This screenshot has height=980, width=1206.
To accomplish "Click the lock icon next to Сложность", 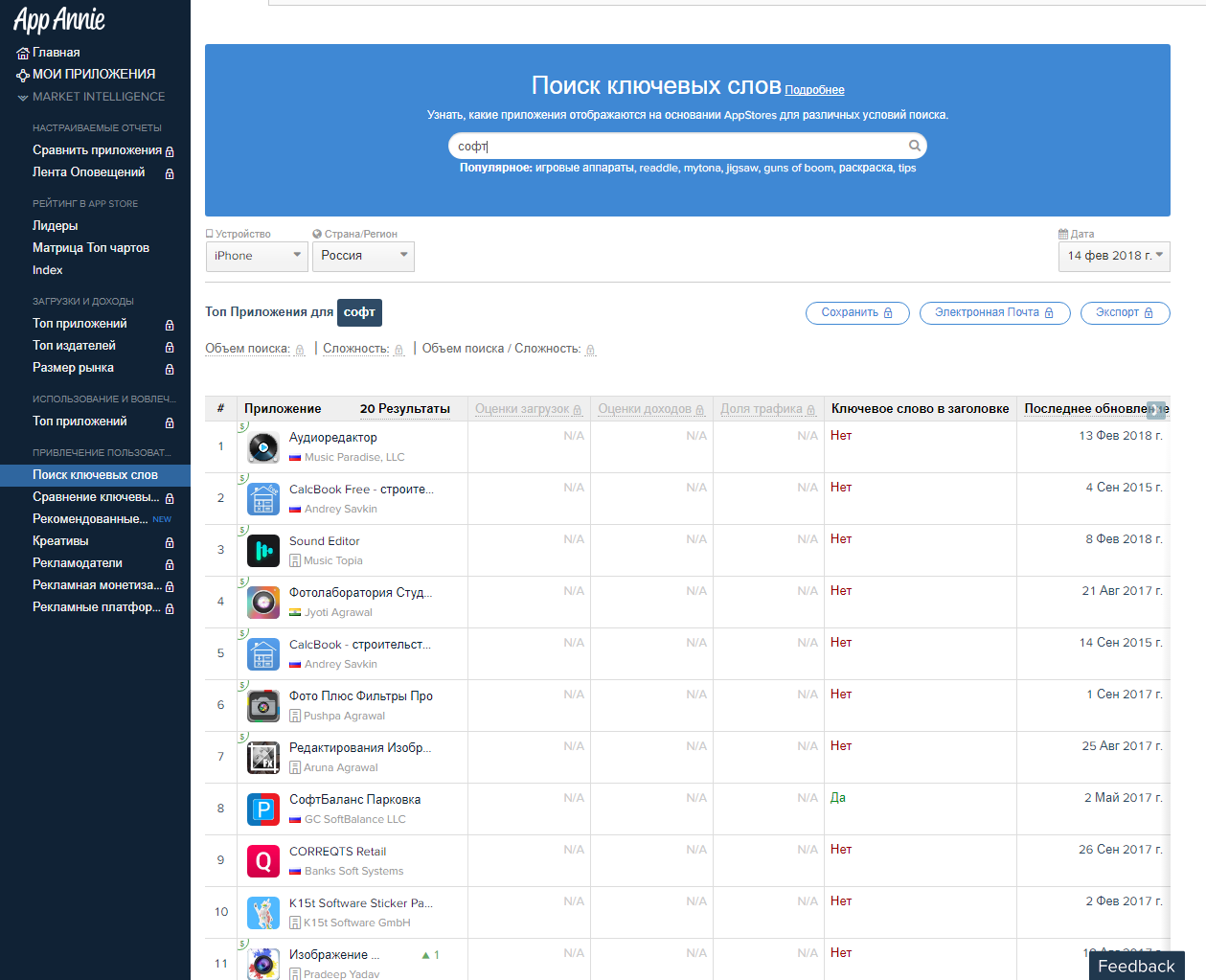I will (398, 350).
